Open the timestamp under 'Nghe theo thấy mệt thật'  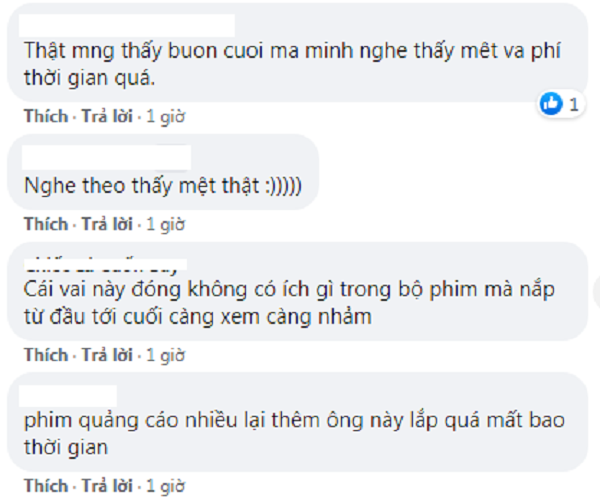tap(166, 224)
